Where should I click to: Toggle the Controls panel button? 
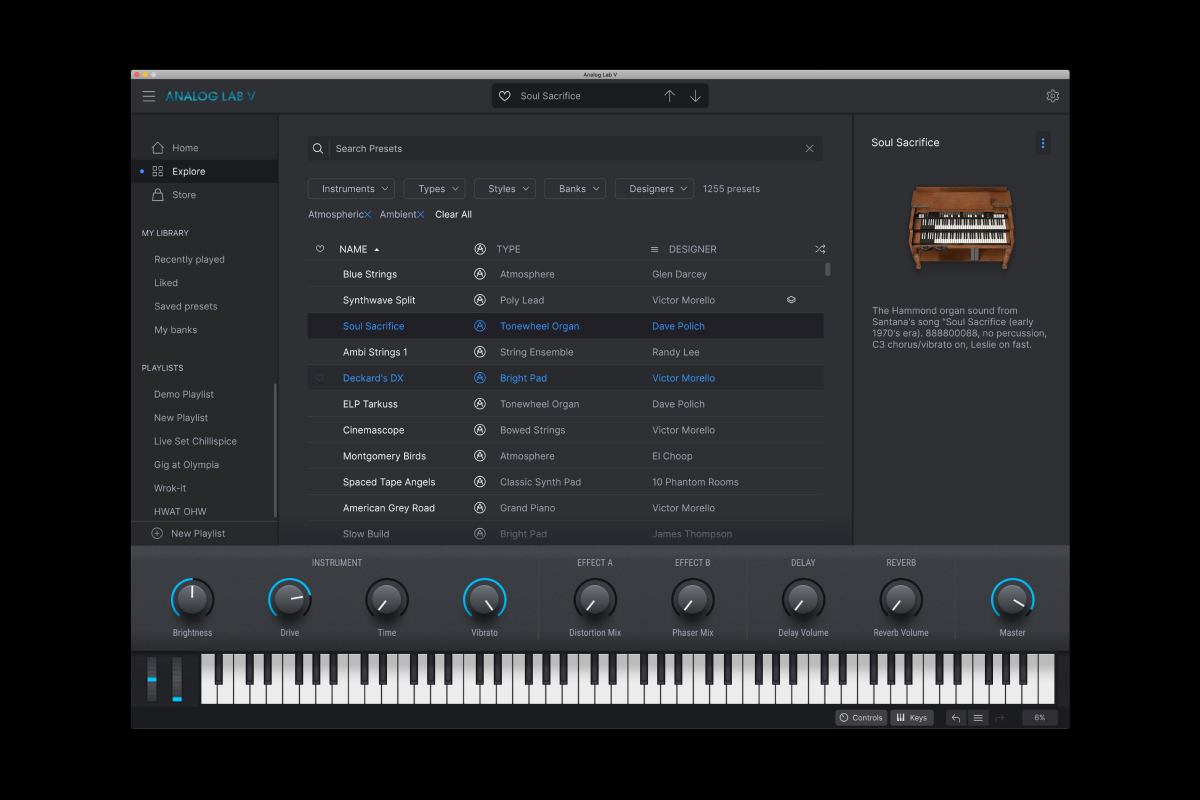(x=861, y=718)
